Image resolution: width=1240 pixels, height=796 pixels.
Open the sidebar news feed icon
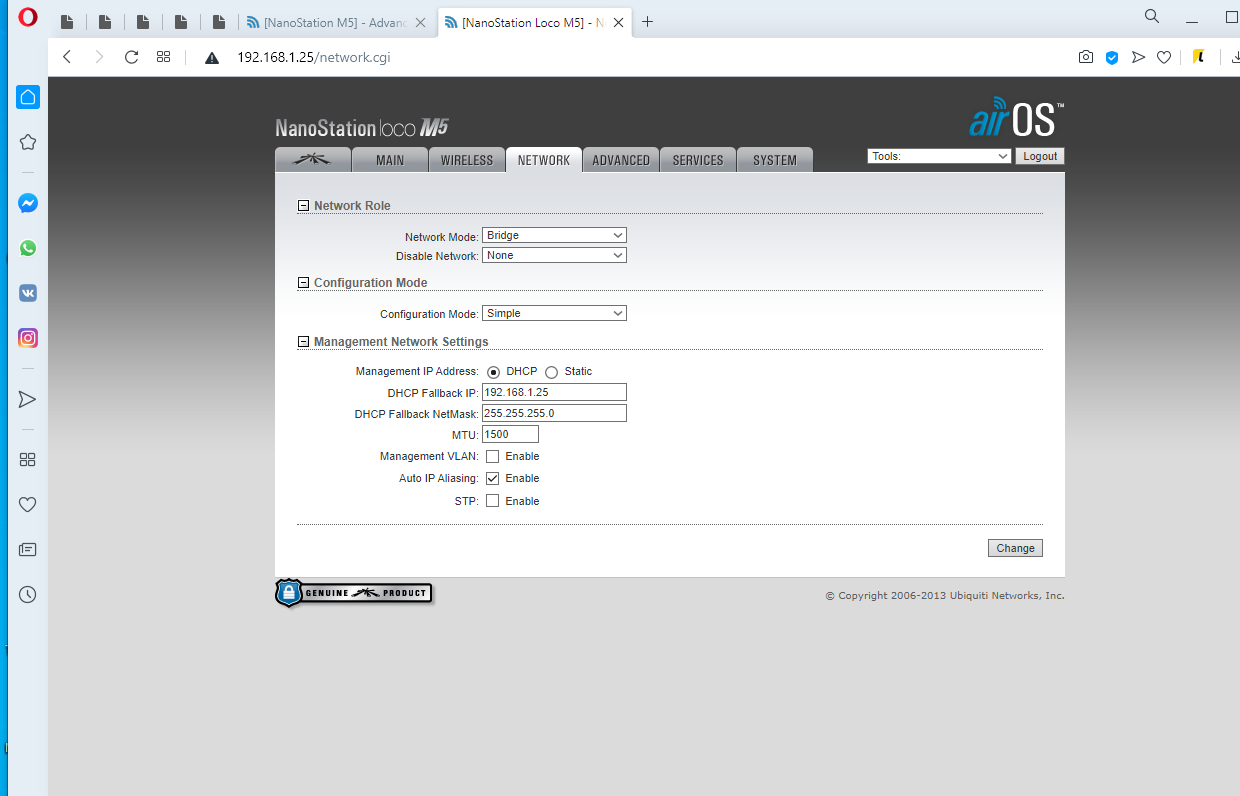point(28,550)
